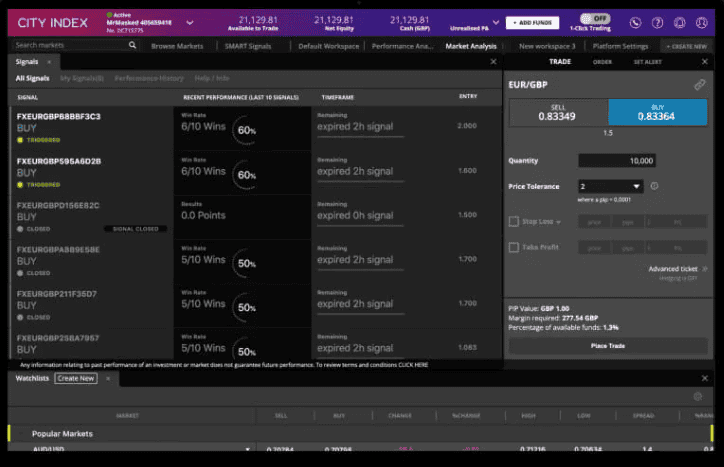
Task: Click the Stop Loss price field
Action: click(594, 222)
